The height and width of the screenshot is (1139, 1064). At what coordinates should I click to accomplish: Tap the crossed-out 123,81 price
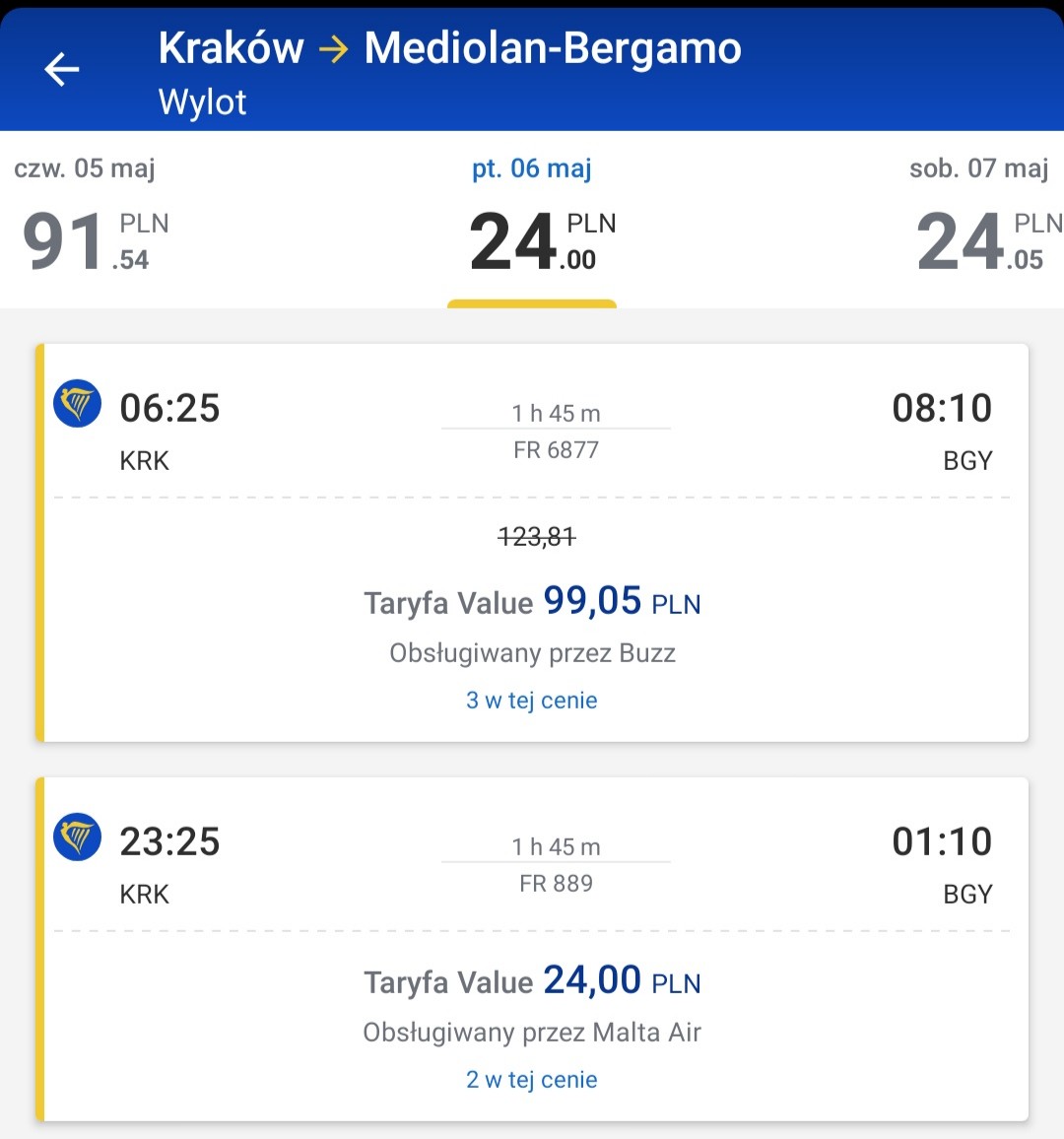537,537
